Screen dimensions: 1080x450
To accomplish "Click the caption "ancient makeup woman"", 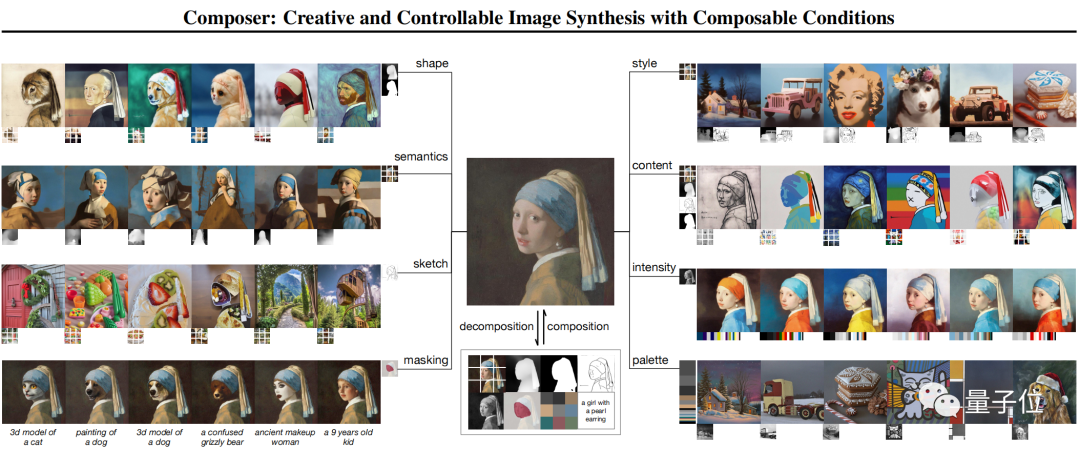I will [x=285, y=437].
